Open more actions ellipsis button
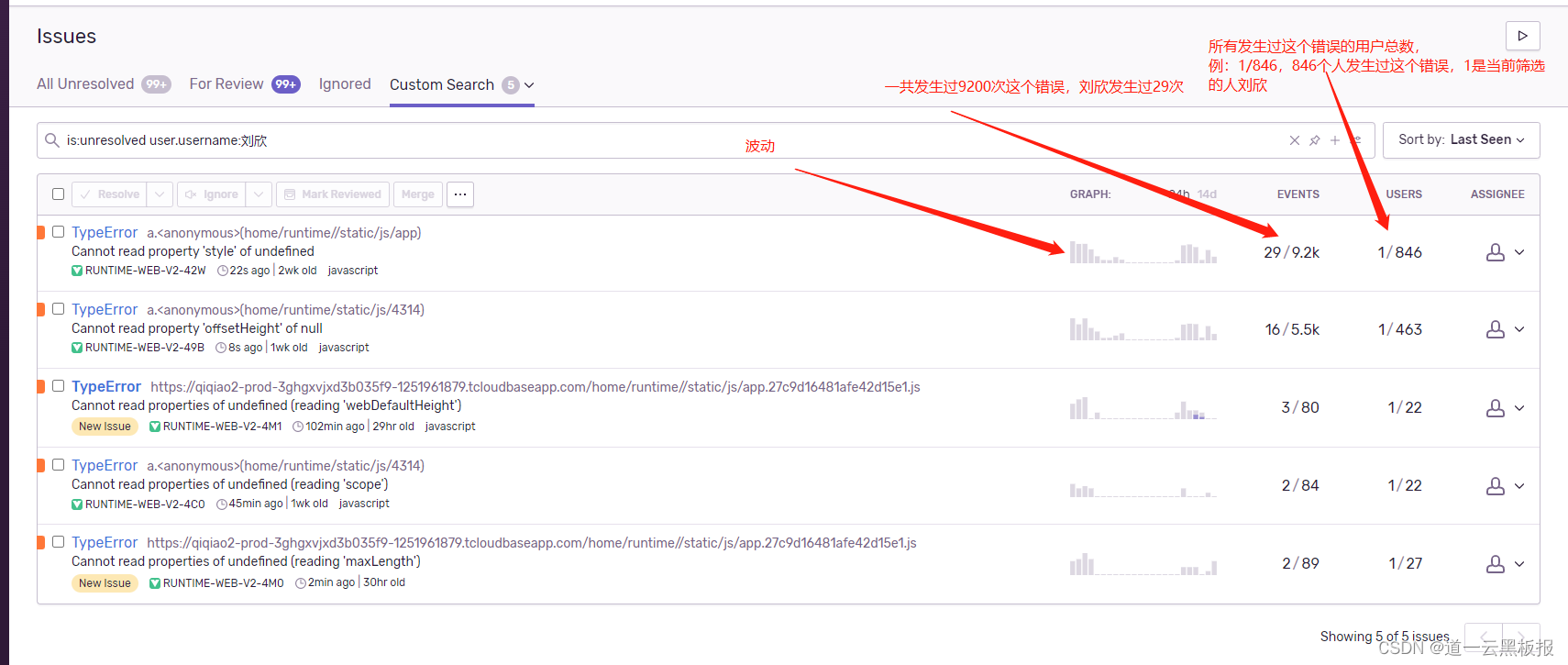The height and width of the screenshot is (665, 1568). pyautogui.click(x=460, y=194)
